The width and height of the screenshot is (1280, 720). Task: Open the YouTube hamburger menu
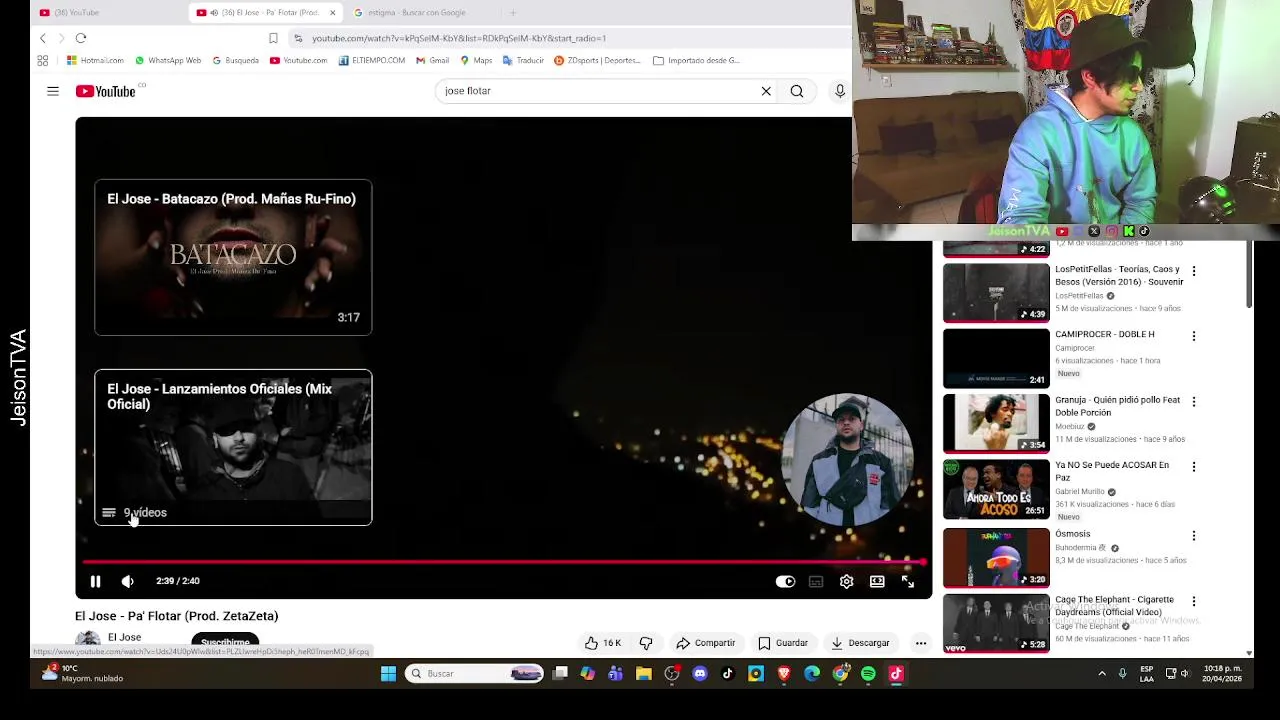tap(53, 91)
